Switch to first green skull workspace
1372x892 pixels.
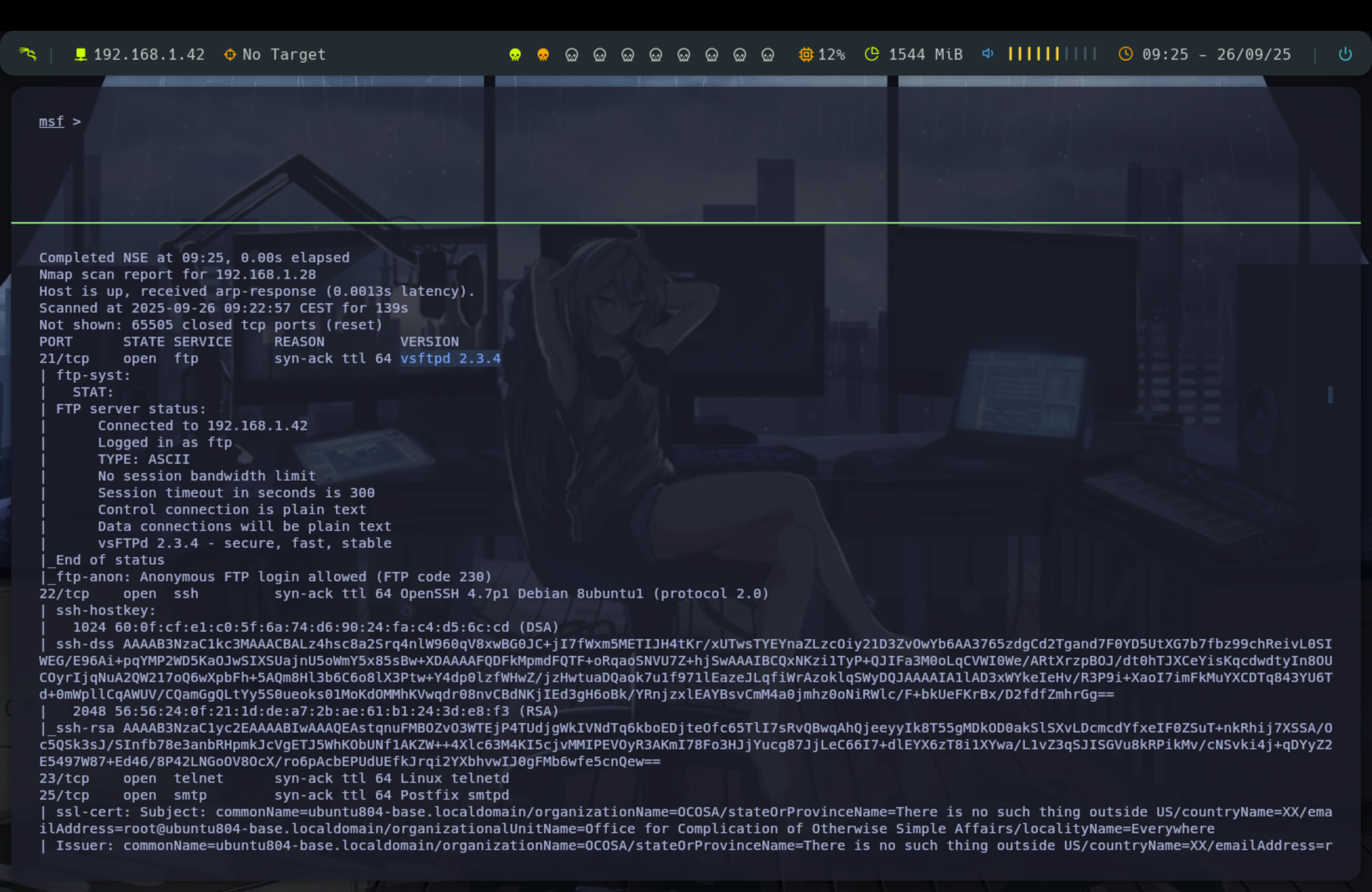click(x=515, y=55)
